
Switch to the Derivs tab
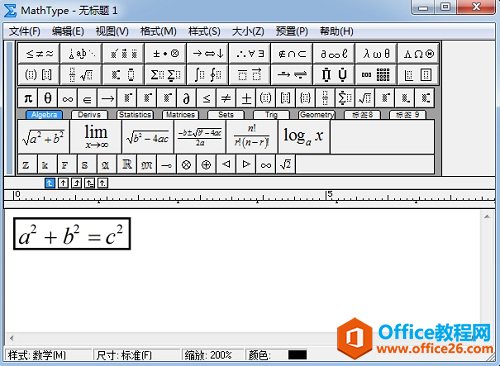coord(89,115)
